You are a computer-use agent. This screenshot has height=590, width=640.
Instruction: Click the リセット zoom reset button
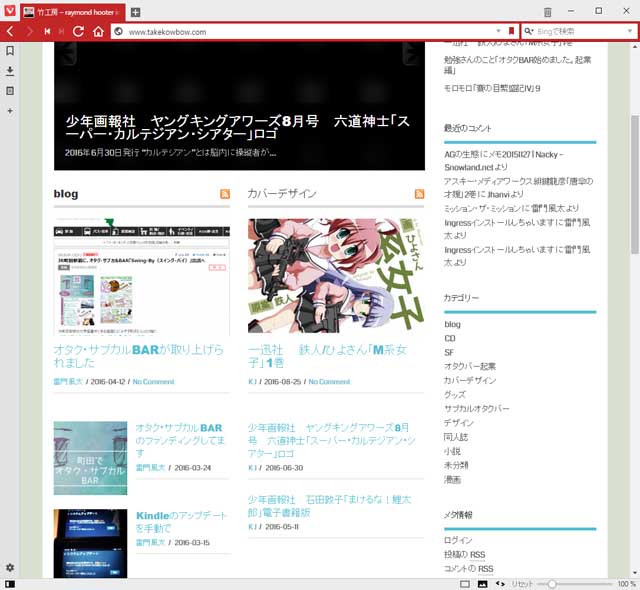tap(522, 584)
